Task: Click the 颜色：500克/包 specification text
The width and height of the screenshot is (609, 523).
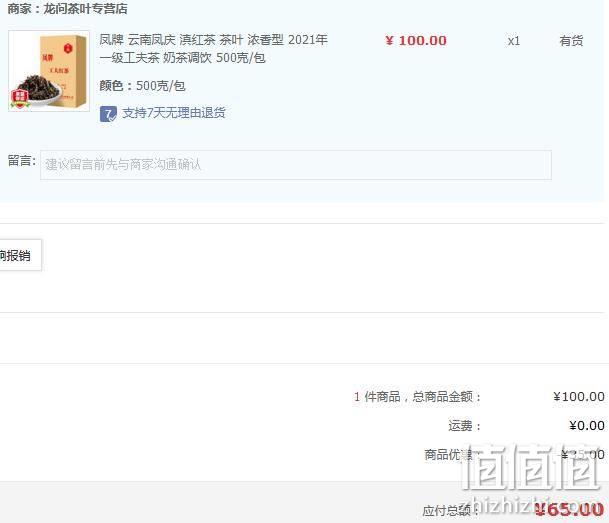Action: pos(142,86)
